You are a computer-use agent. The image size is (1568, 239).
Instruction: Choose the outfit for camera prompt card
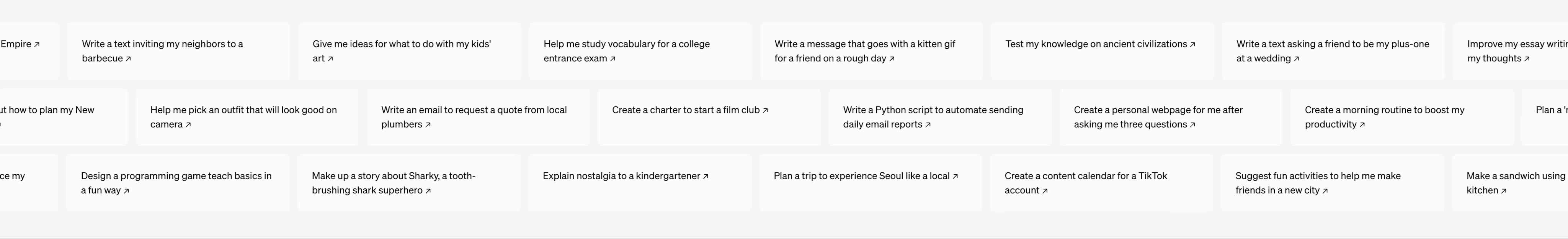point(247,117)
